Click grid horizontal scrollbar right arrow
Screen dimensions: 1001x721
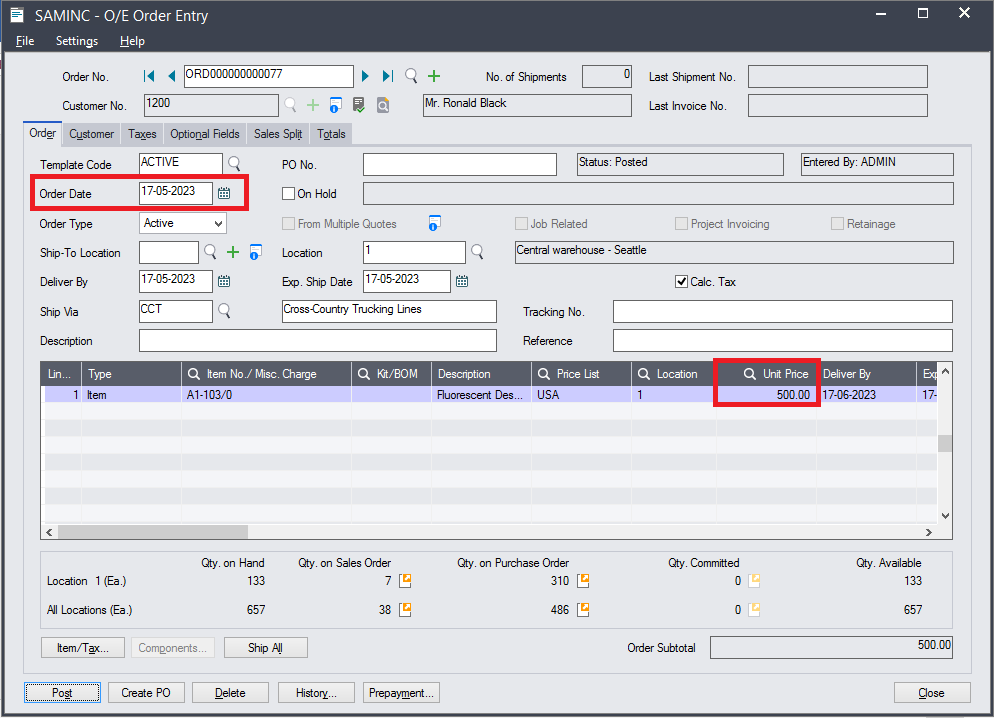pos(929,532)
